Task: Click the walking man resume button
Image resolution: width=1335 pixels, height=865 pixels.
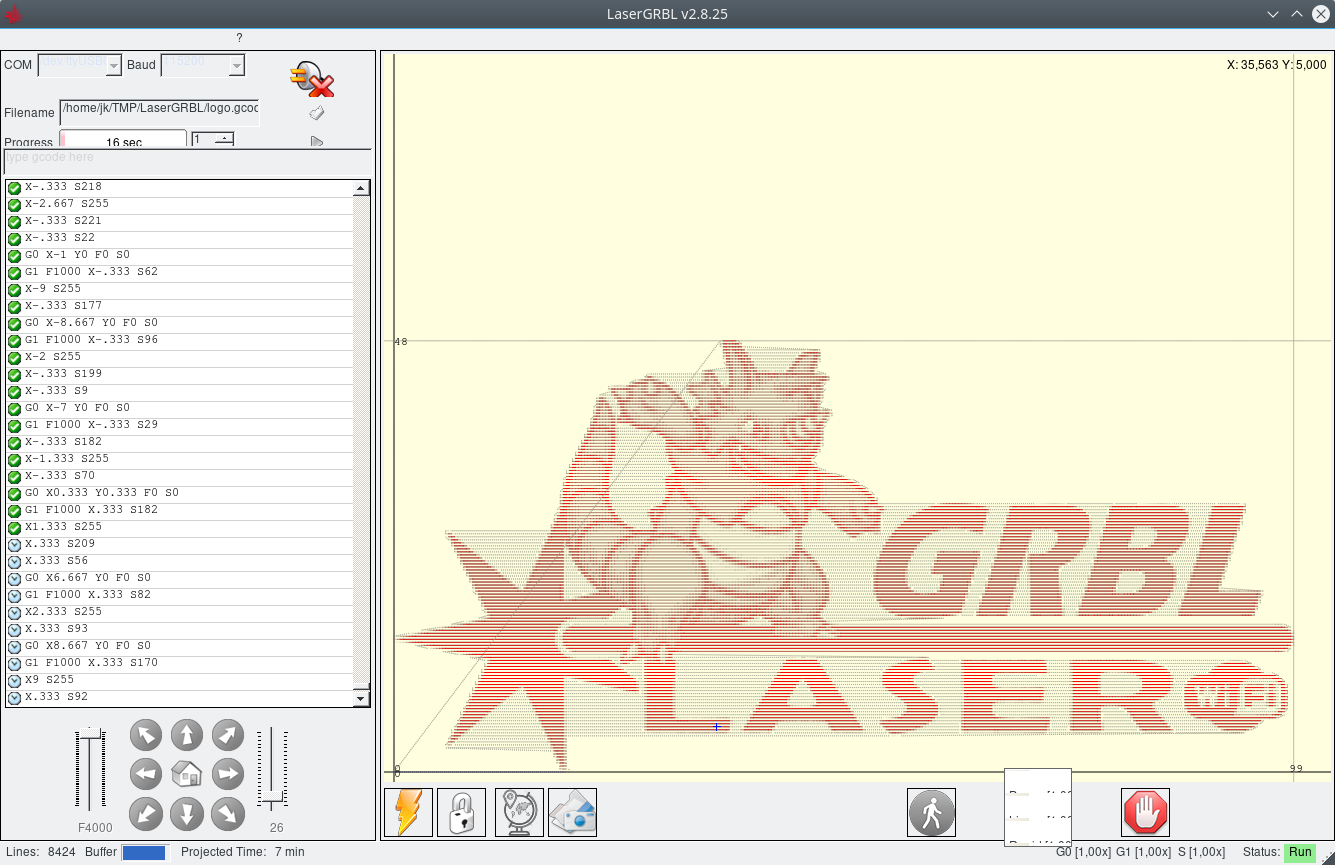Action: tap(931, 812)
